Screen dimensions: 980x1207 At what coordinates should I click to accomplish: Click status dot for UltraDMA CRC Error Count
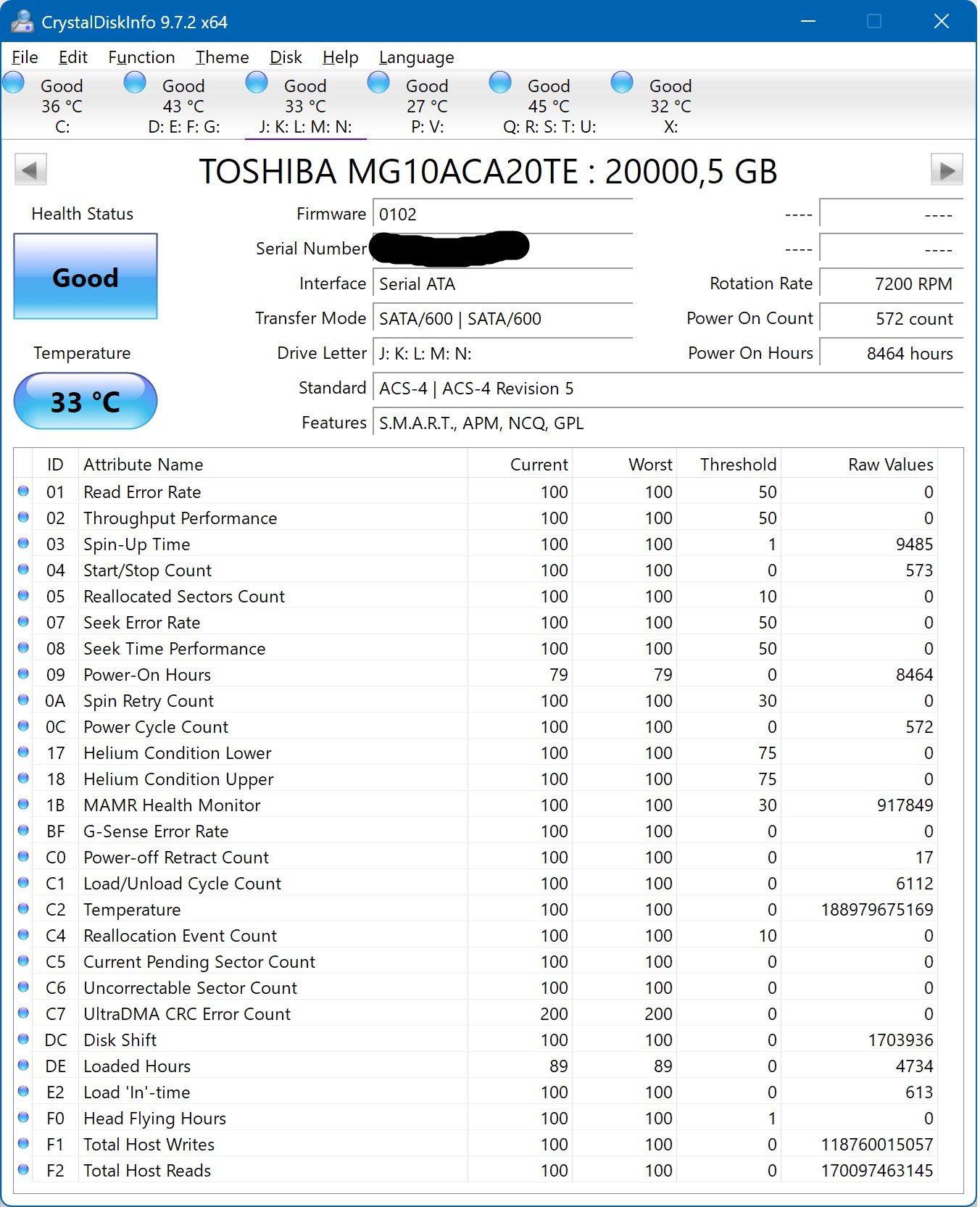pyautogui.click(x=23, y=1013)
